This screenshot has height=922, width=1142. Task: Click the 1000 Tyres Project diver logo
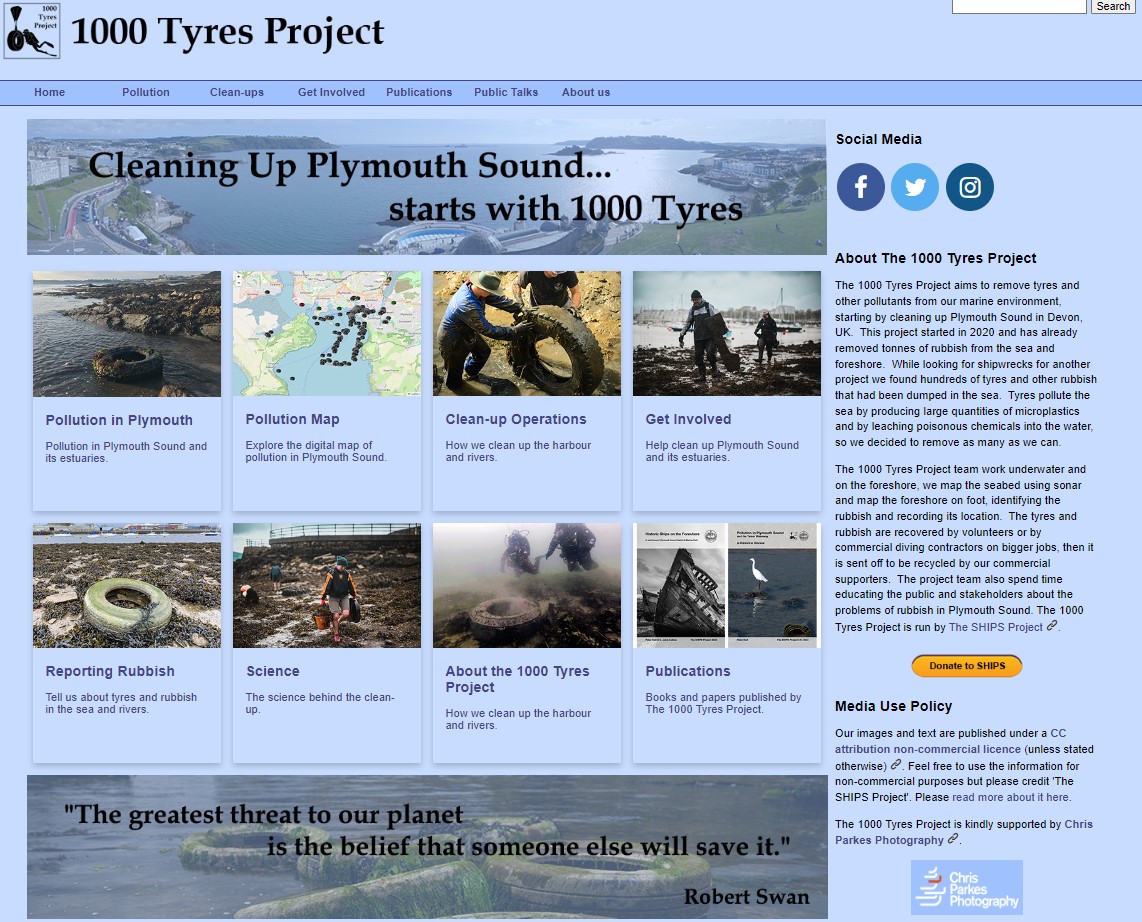pyautogui.click(x=33, y=32)
